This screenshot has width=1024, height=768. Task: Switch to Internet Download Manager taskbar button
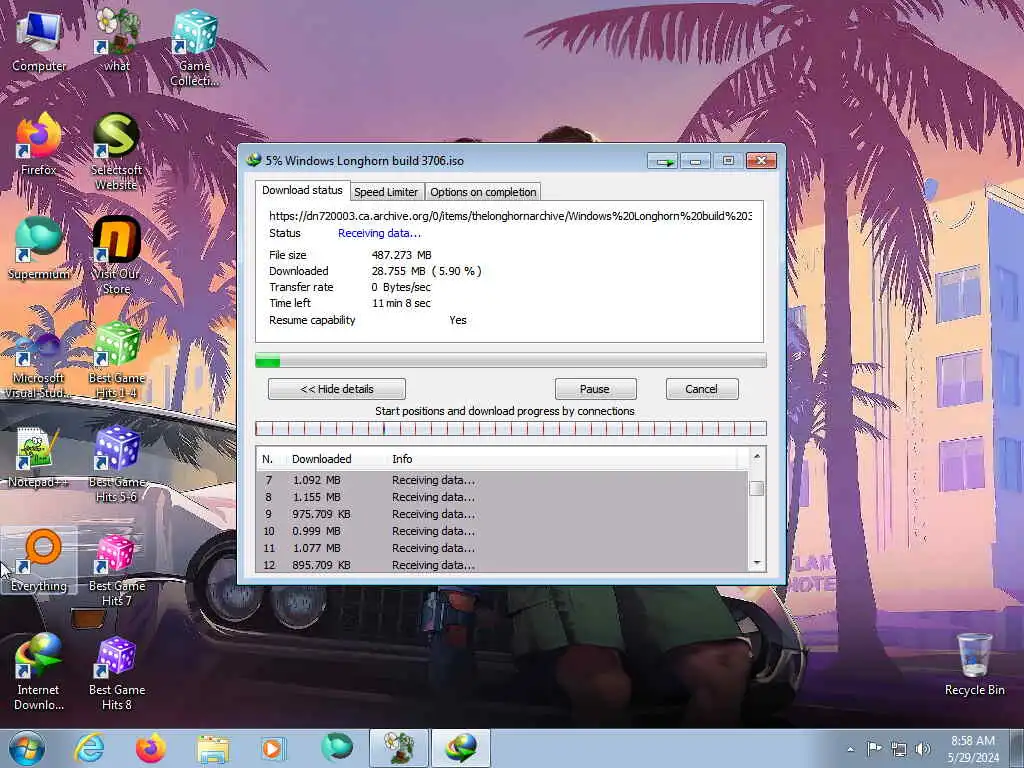[460, 748]
